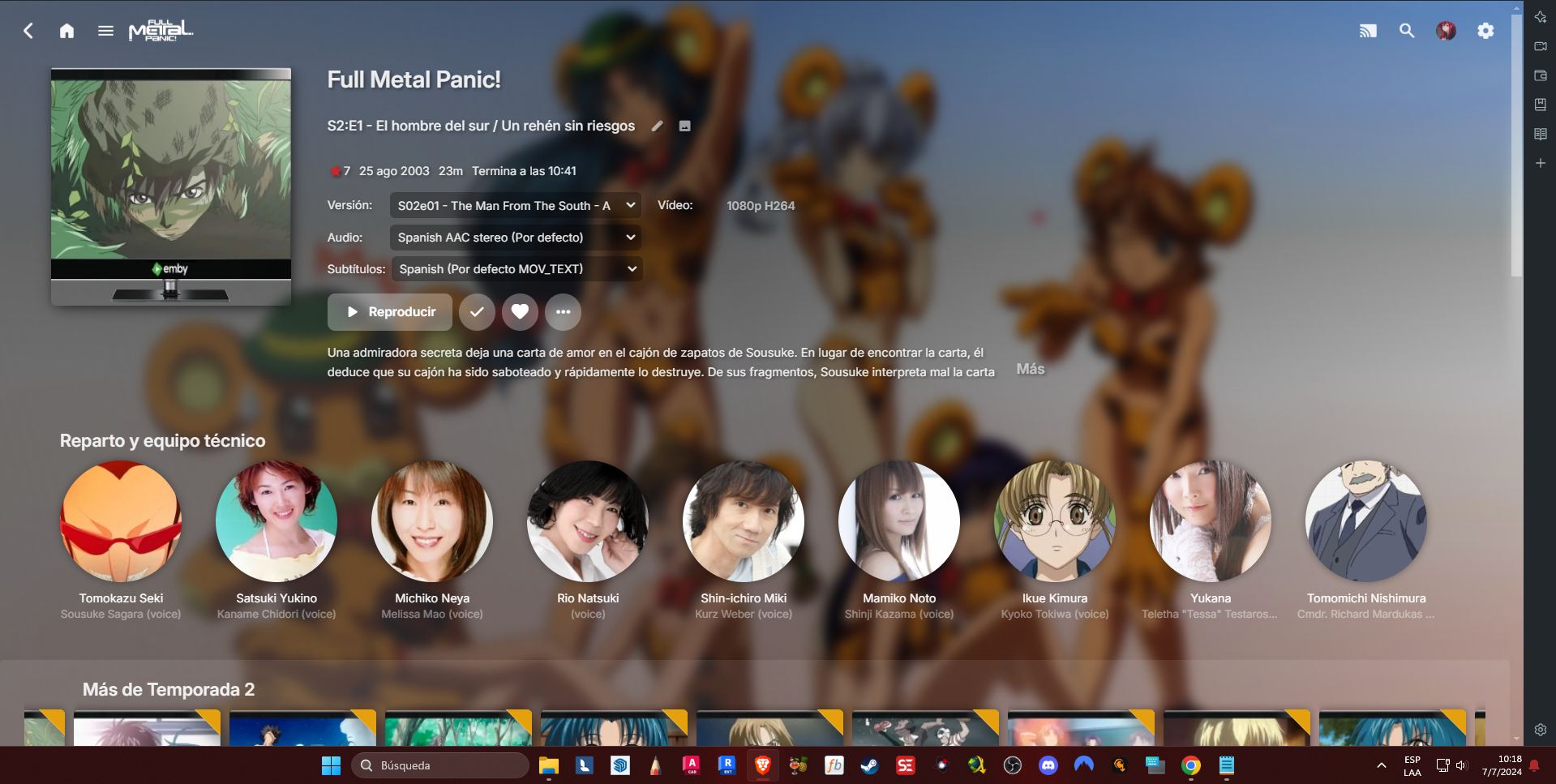Open the hamburger navigation menu

105,31
